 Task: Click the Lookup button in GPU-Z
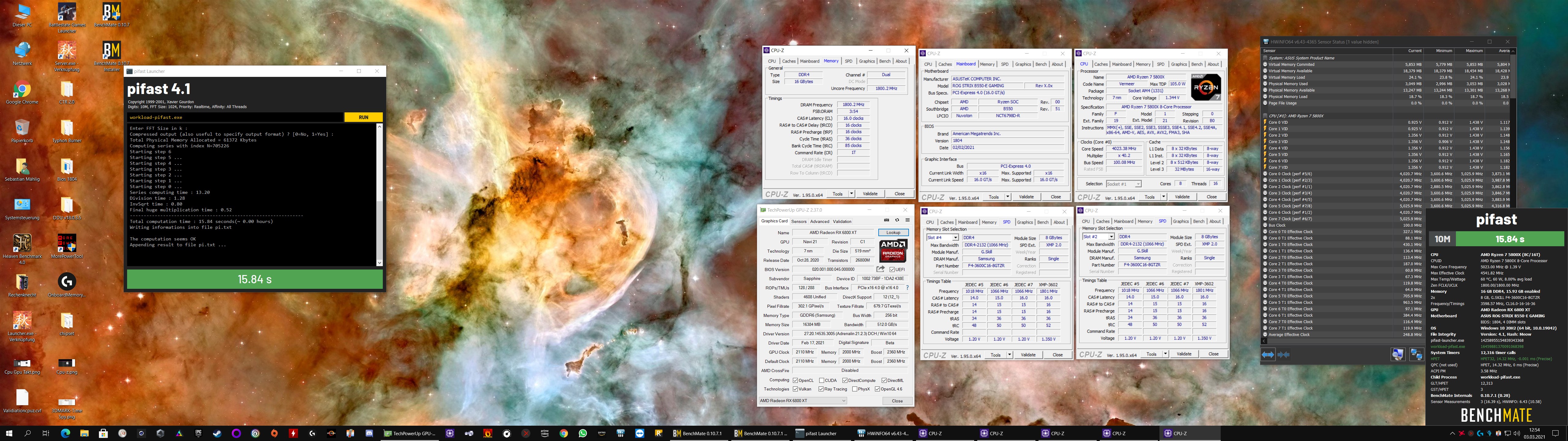coord(893,233)
